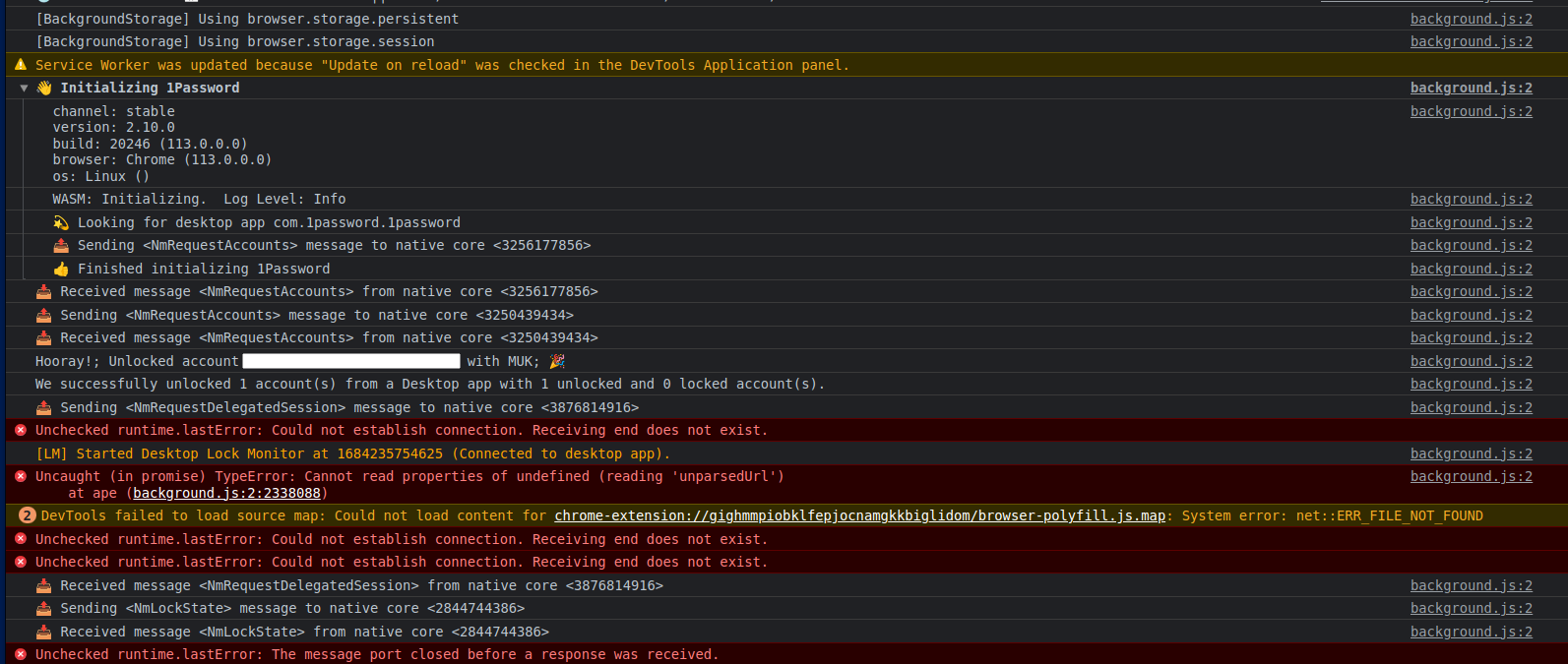
Task: Click the Service Worker was updated warning text
Action: coord(442,65)
